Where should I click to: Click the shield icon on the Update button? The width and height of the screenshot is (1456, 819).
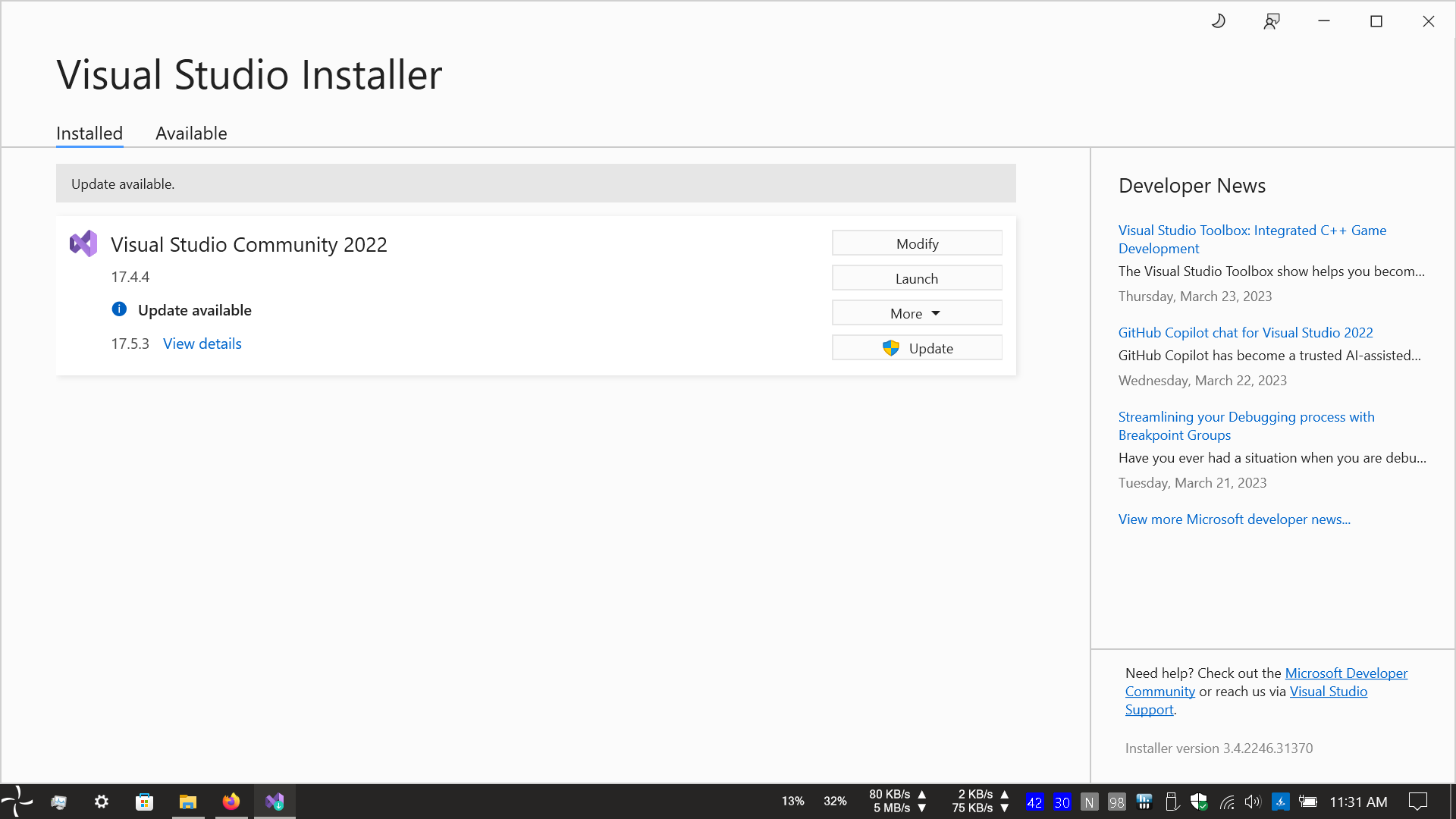tap(891, 348)
